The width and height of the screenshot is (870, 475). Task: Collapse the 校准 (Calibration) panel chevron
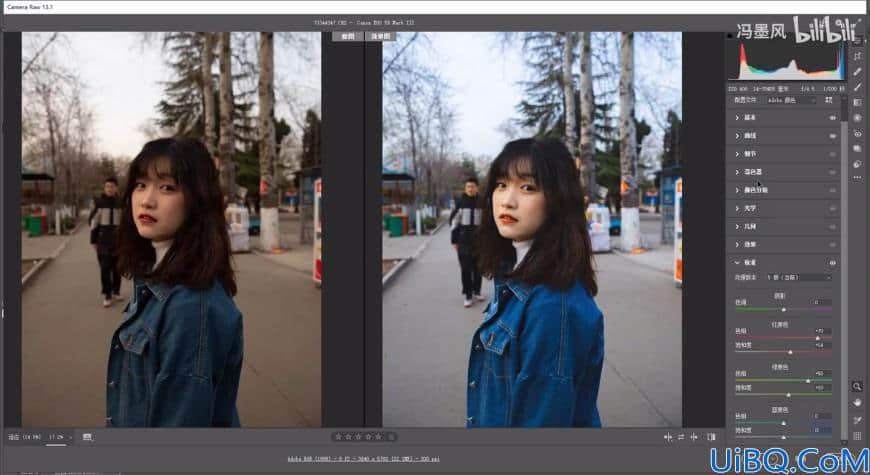[737, 262]
